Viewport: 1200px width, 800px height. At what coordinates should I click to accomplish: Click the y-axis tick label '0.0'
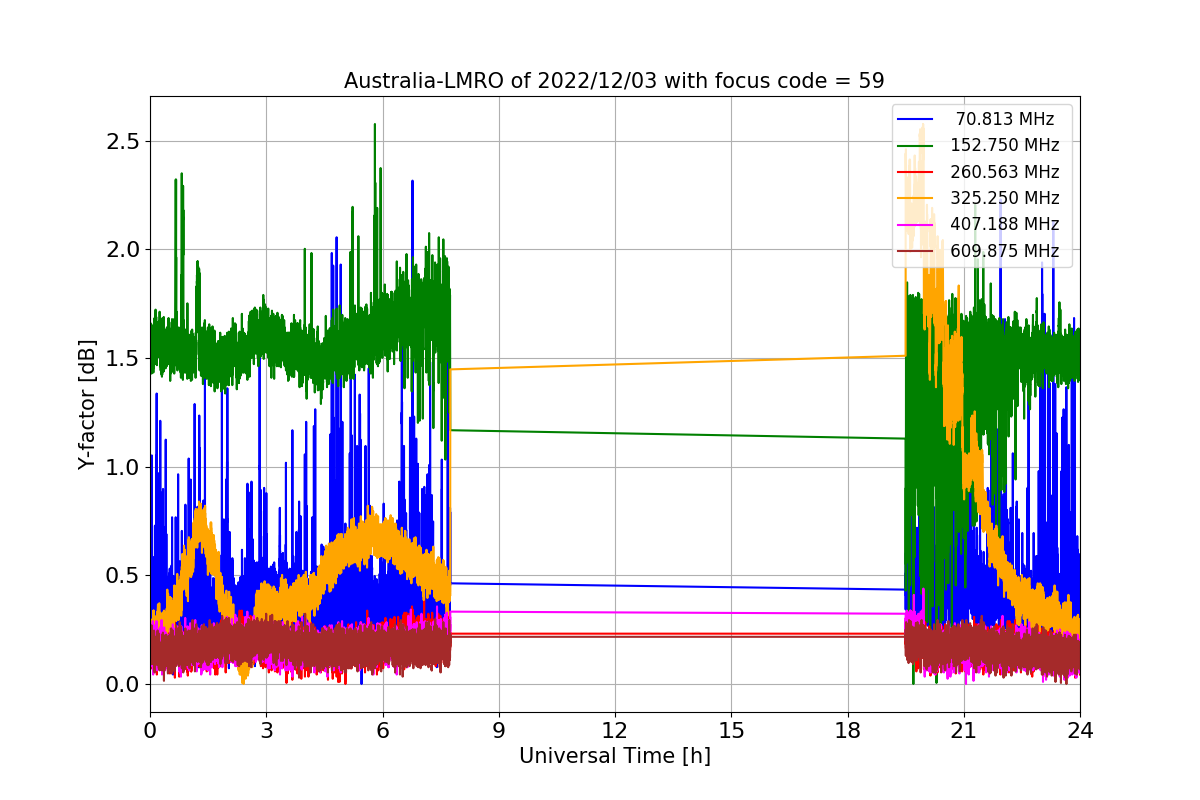[122, 684]
